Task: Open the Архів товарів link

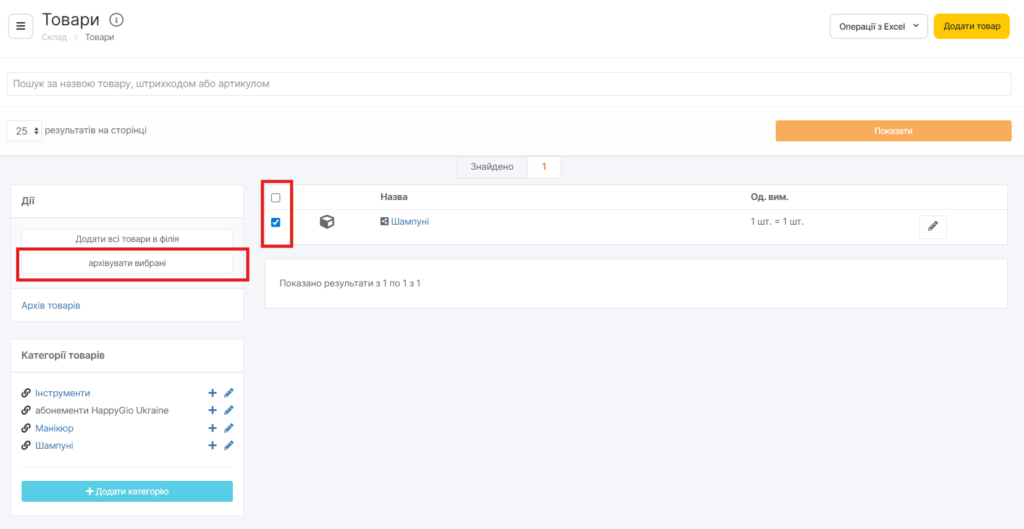Action: coord(51,305)
